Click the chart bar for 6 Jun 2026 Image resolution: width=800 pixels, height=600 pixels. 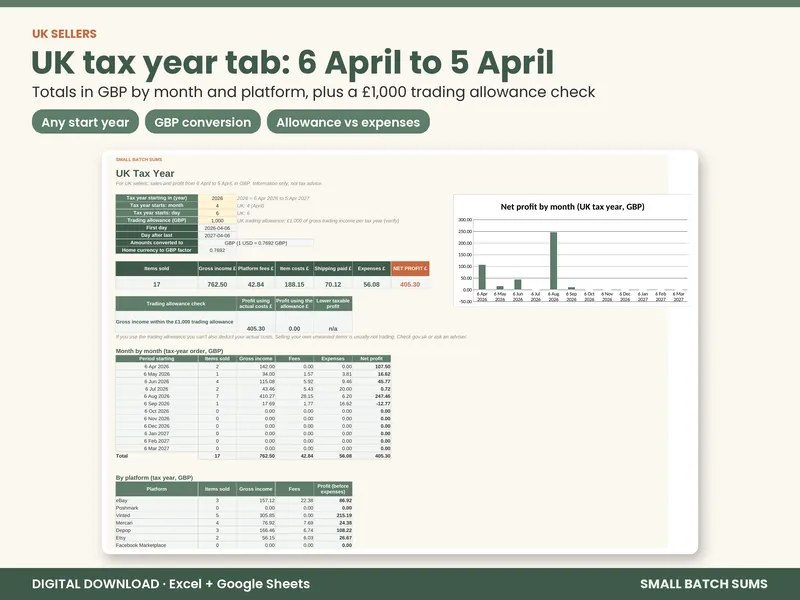(x=518, y=285)
